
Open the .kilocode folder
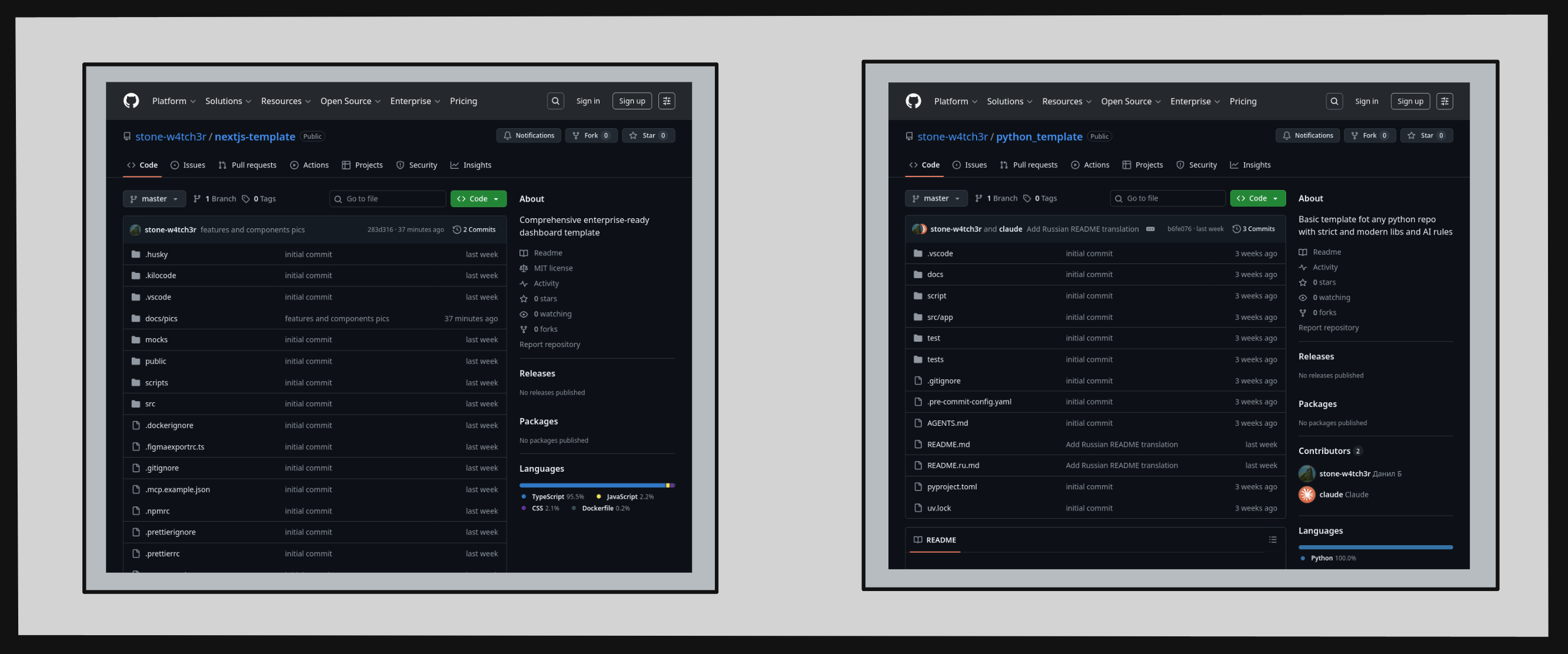(x=161, y=276)
